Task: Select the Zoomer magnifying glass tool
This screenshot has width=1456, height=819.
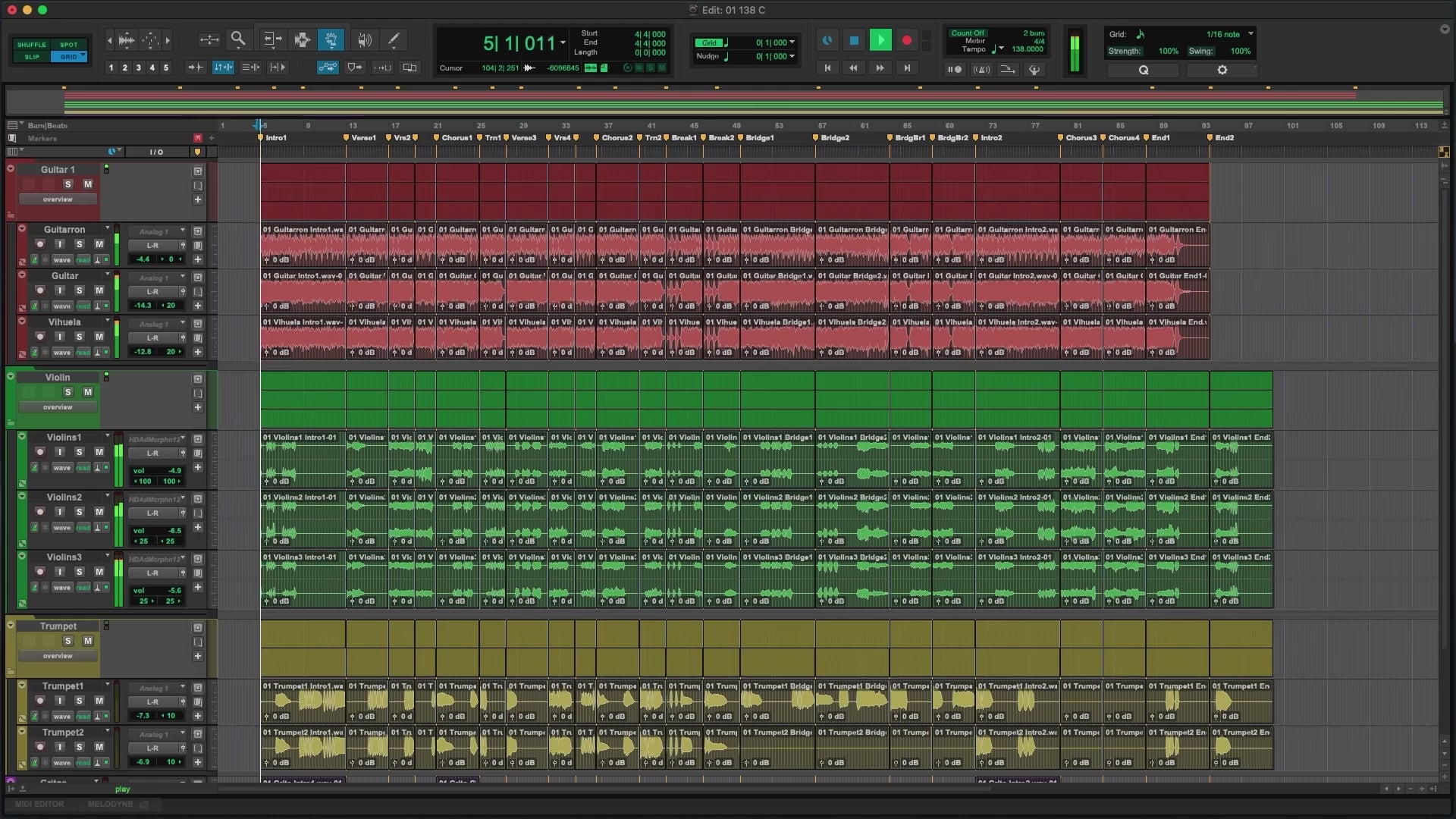Action: point(238,39)
